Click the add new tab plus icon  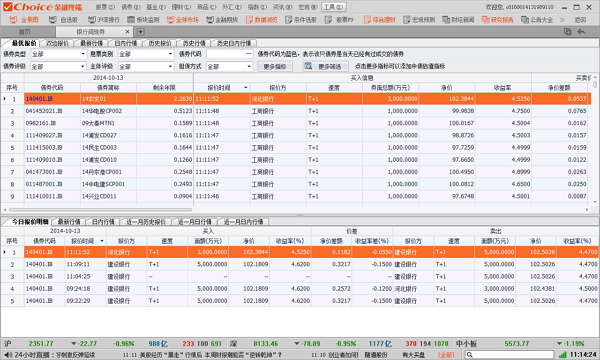coord(140,32)
